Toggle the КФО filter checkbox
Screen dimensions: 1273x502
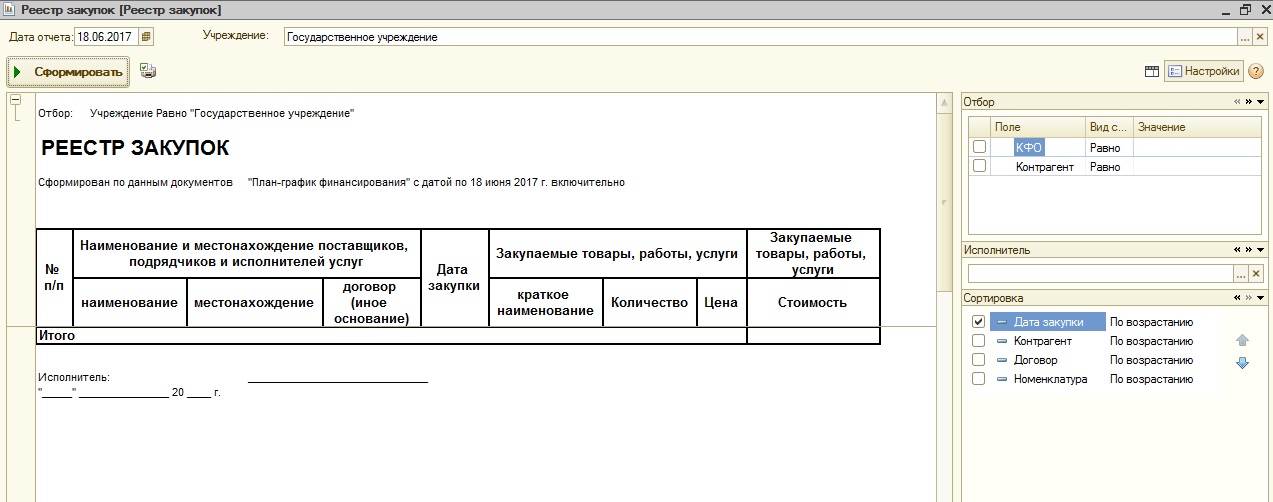[979, 147]
